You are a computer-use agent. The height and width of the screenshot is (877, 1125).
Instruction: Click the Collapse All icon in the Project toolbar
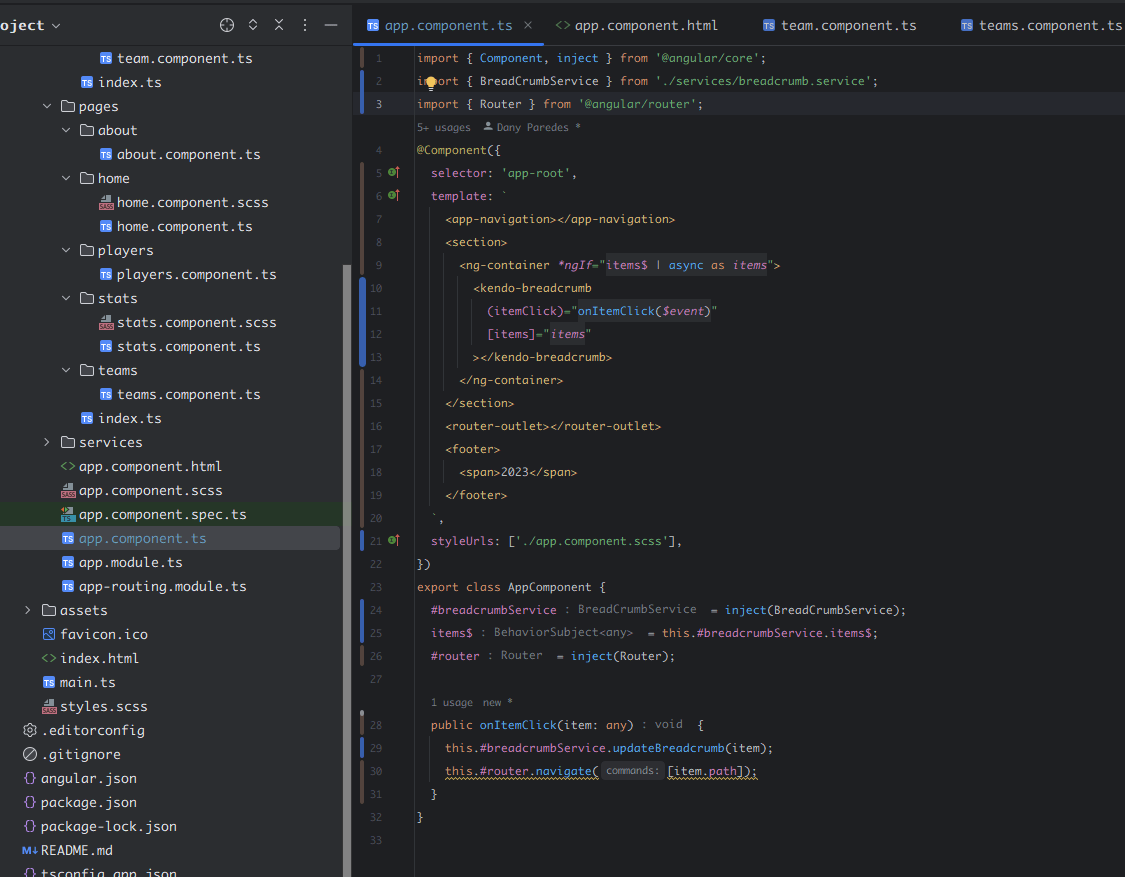tap(278, 25)
